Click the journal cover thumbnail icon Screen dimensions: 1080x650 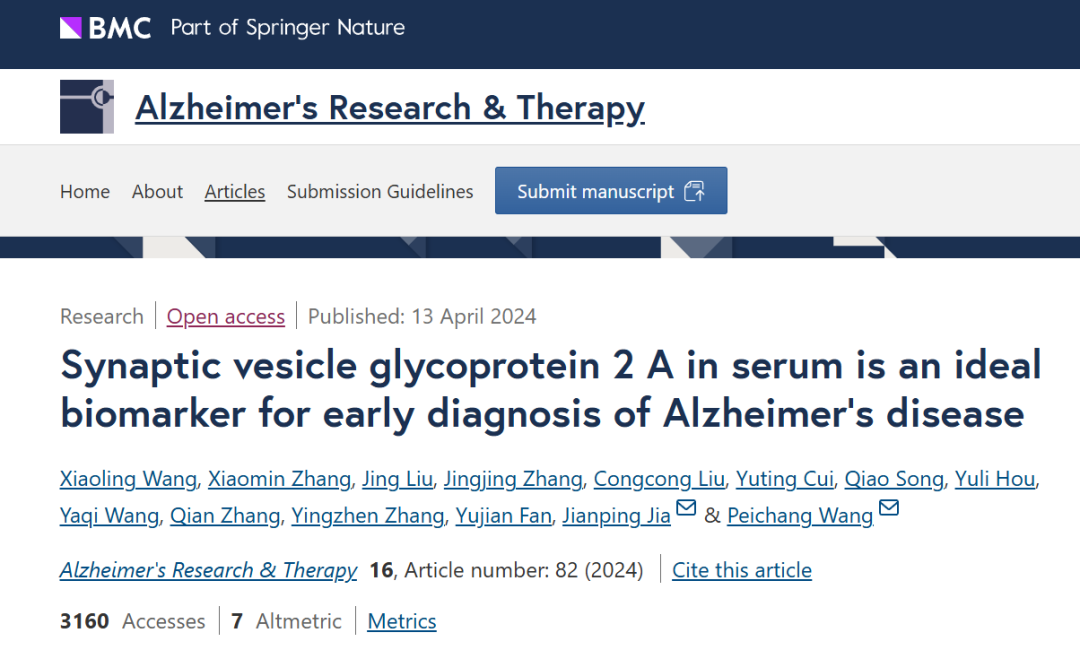click(86, 107)
